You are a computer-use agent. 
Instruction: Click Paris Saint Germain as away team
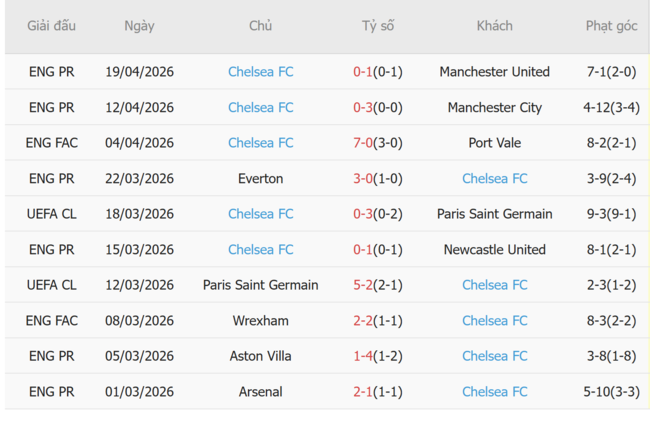pos(494,214)
